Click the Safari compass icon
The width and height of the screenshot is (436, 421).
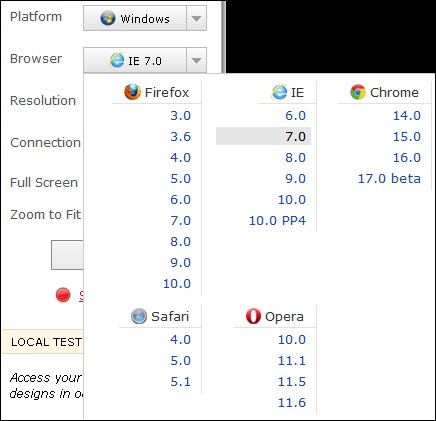coord(139,316)
